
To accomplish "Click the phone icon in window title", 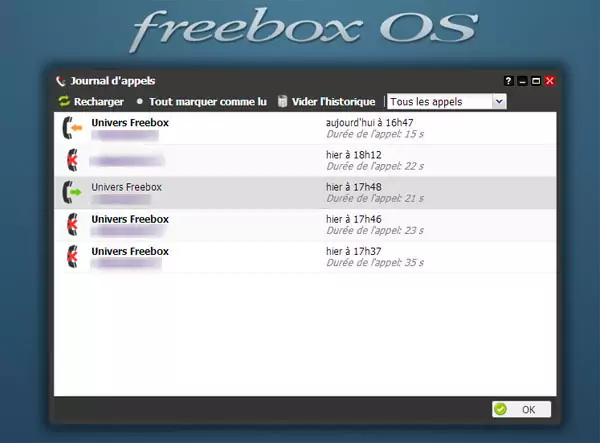I will click(61, 81).
